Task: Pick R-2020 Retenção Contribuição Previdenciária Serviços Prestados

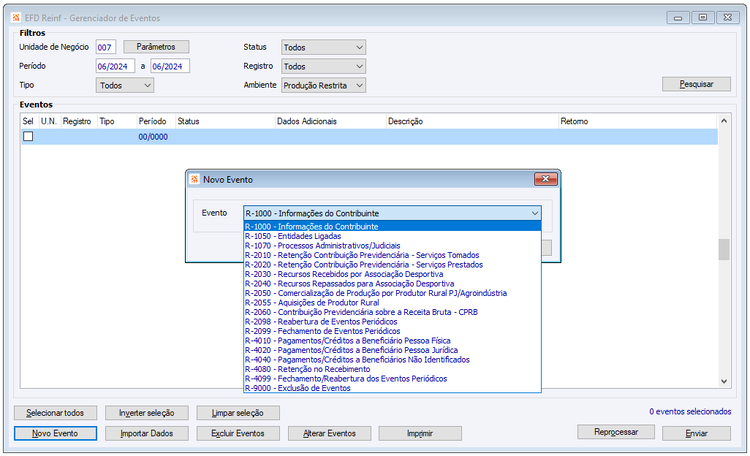Action: click(x=392, y=265)
